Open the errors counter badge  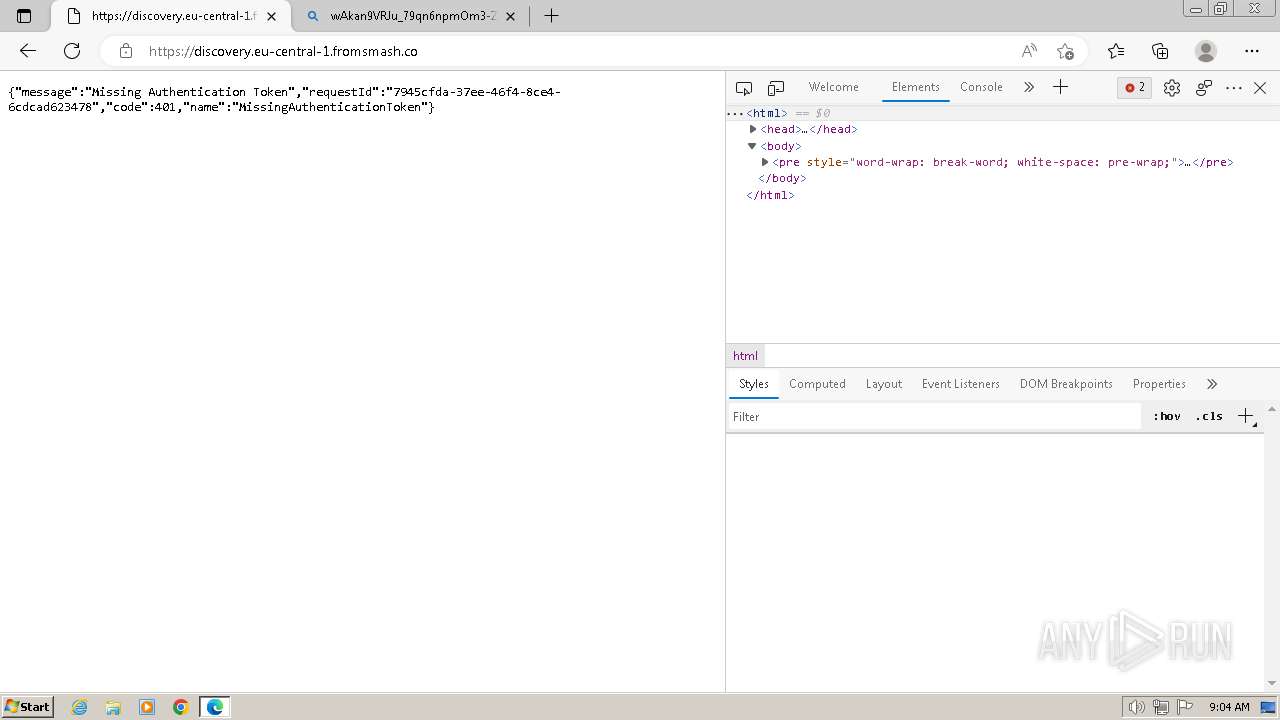[x=1135, y=88]
